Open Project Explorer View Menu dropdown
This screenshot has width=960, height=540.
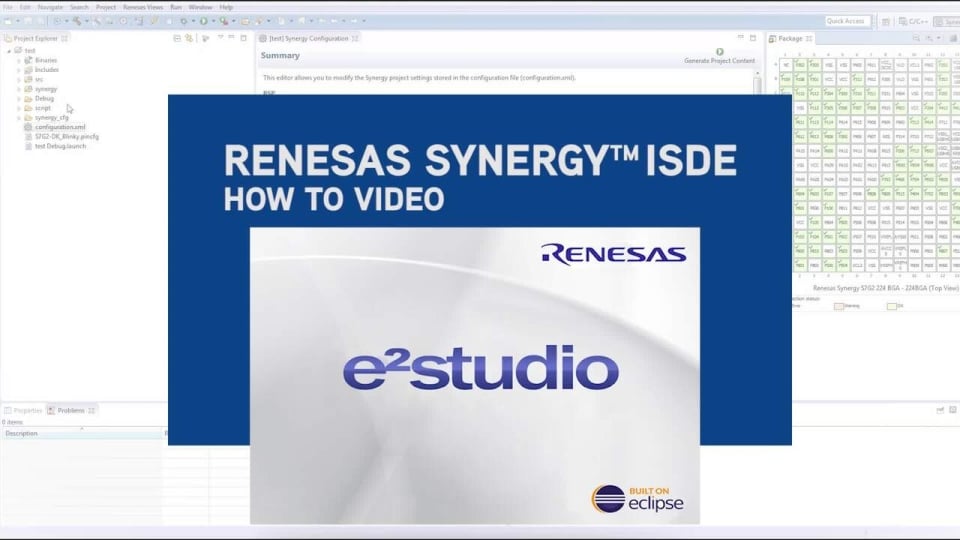click(x=220, y=38)
